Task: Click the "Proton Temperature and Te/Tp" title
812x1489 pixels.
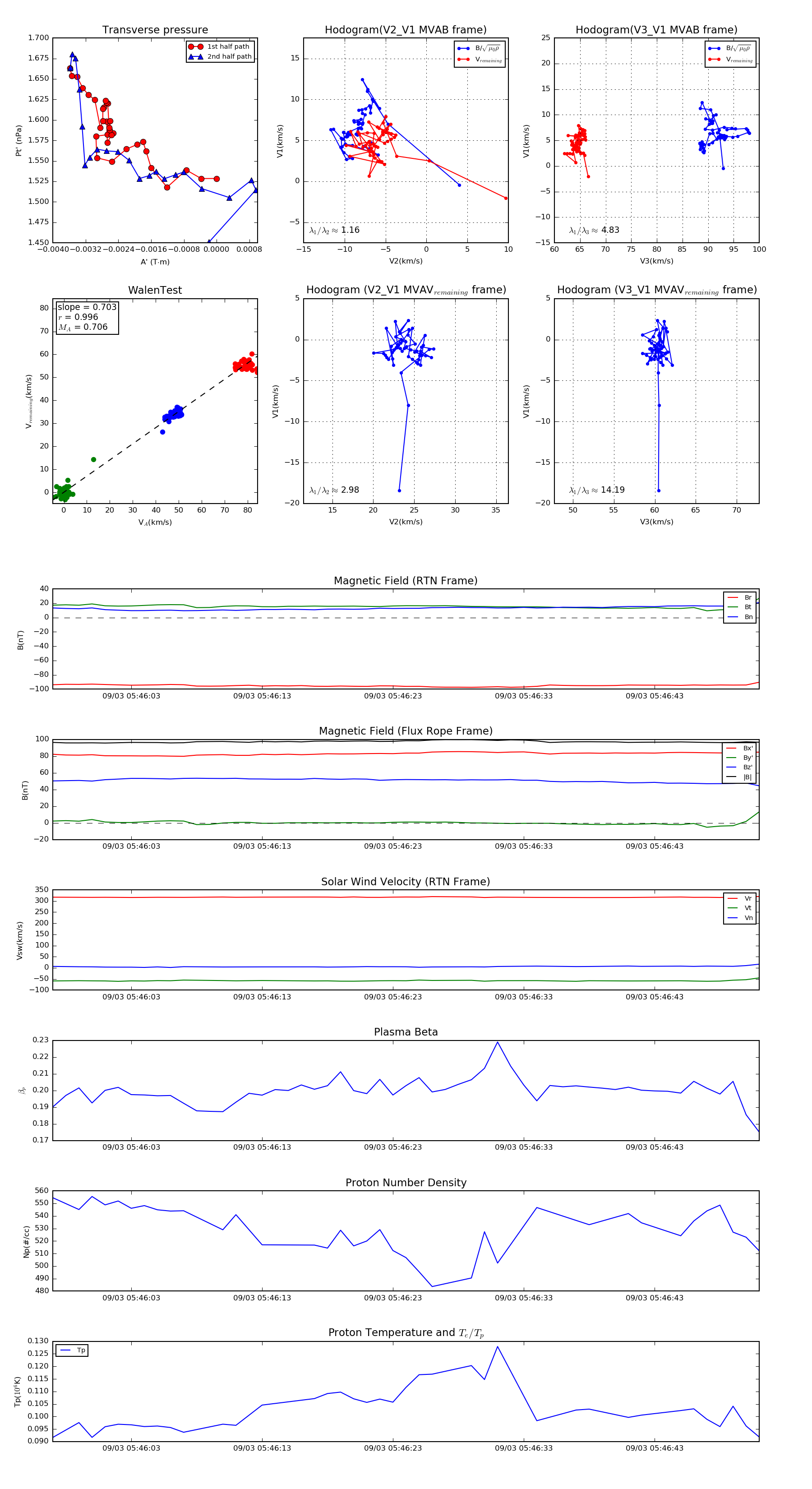Action: tap(406, 1333)
